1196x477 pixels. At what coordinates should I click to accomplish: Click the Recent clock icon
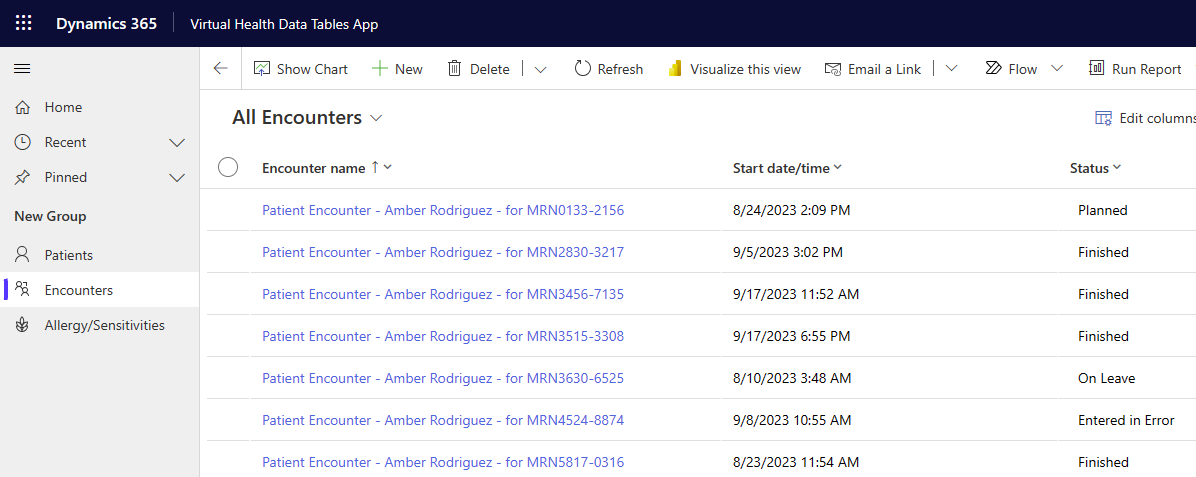[x=23, y=142]
